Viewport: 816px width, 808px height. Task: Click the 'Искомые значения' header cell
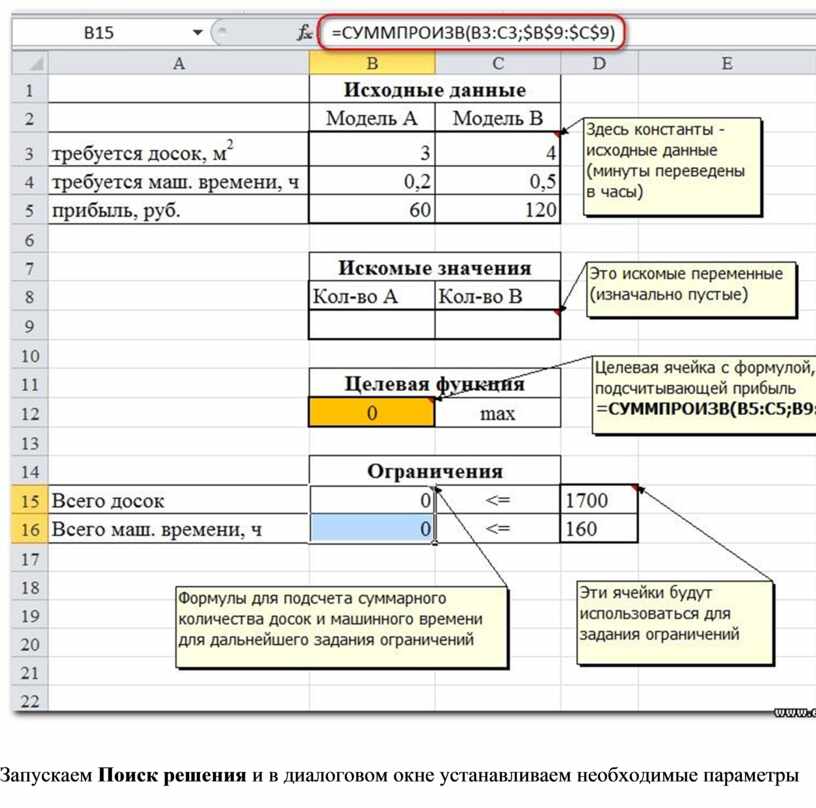435,267
